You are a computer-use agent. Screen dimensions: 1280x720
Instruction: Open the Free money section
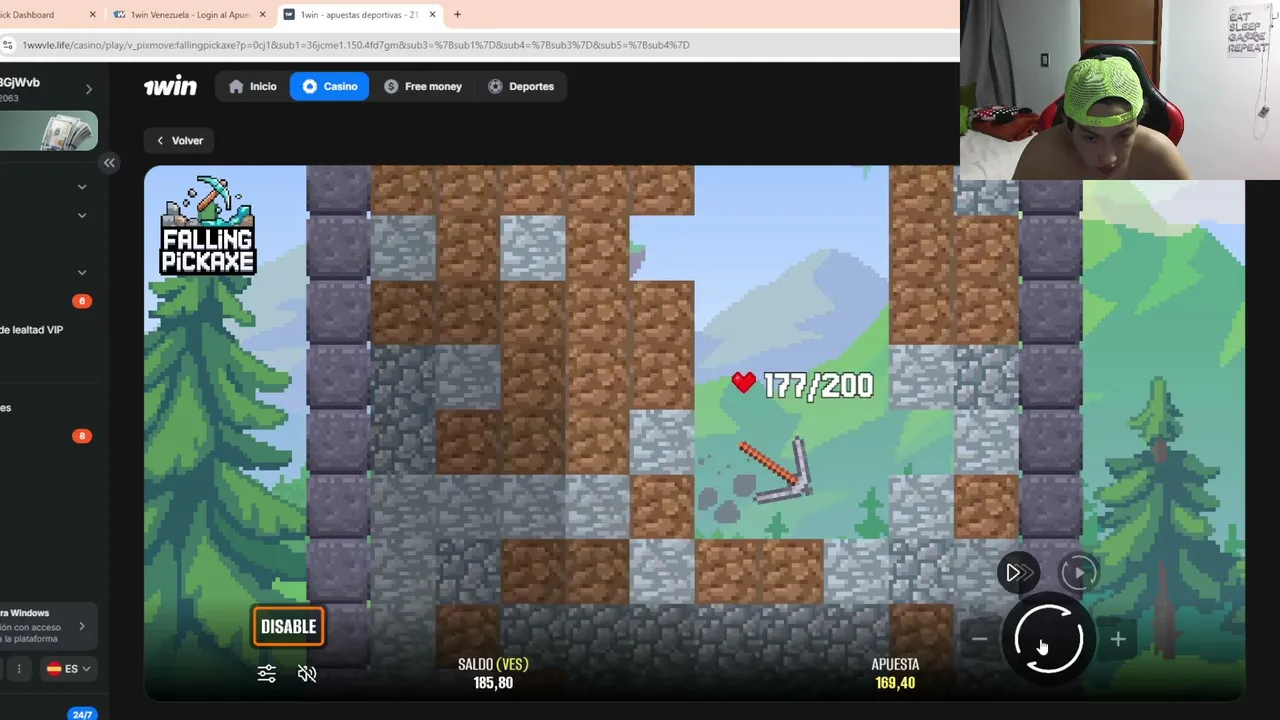coord(423,86)
